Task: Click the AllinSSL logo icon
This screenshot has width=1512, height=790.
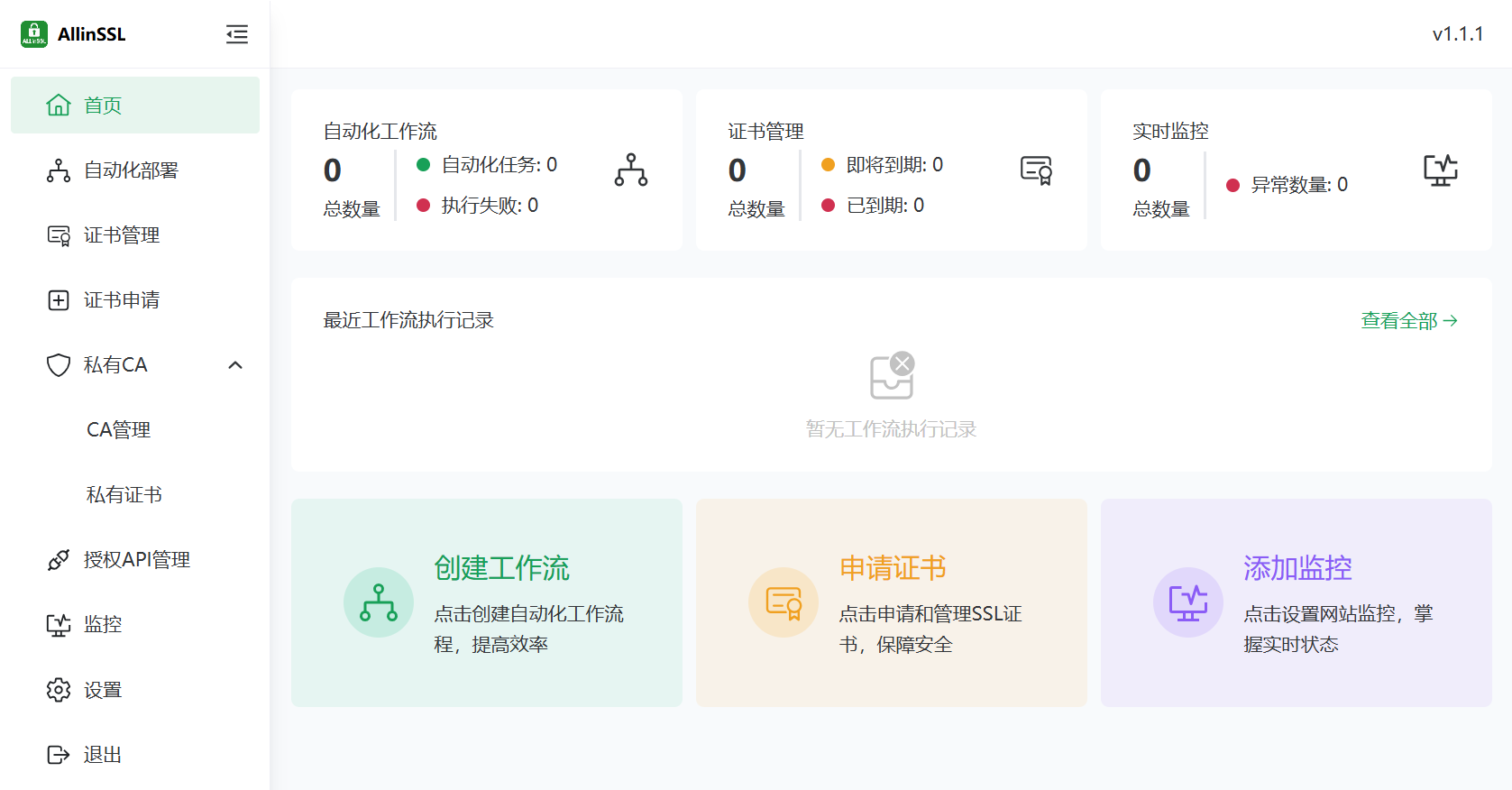Action: click(34, 34)
